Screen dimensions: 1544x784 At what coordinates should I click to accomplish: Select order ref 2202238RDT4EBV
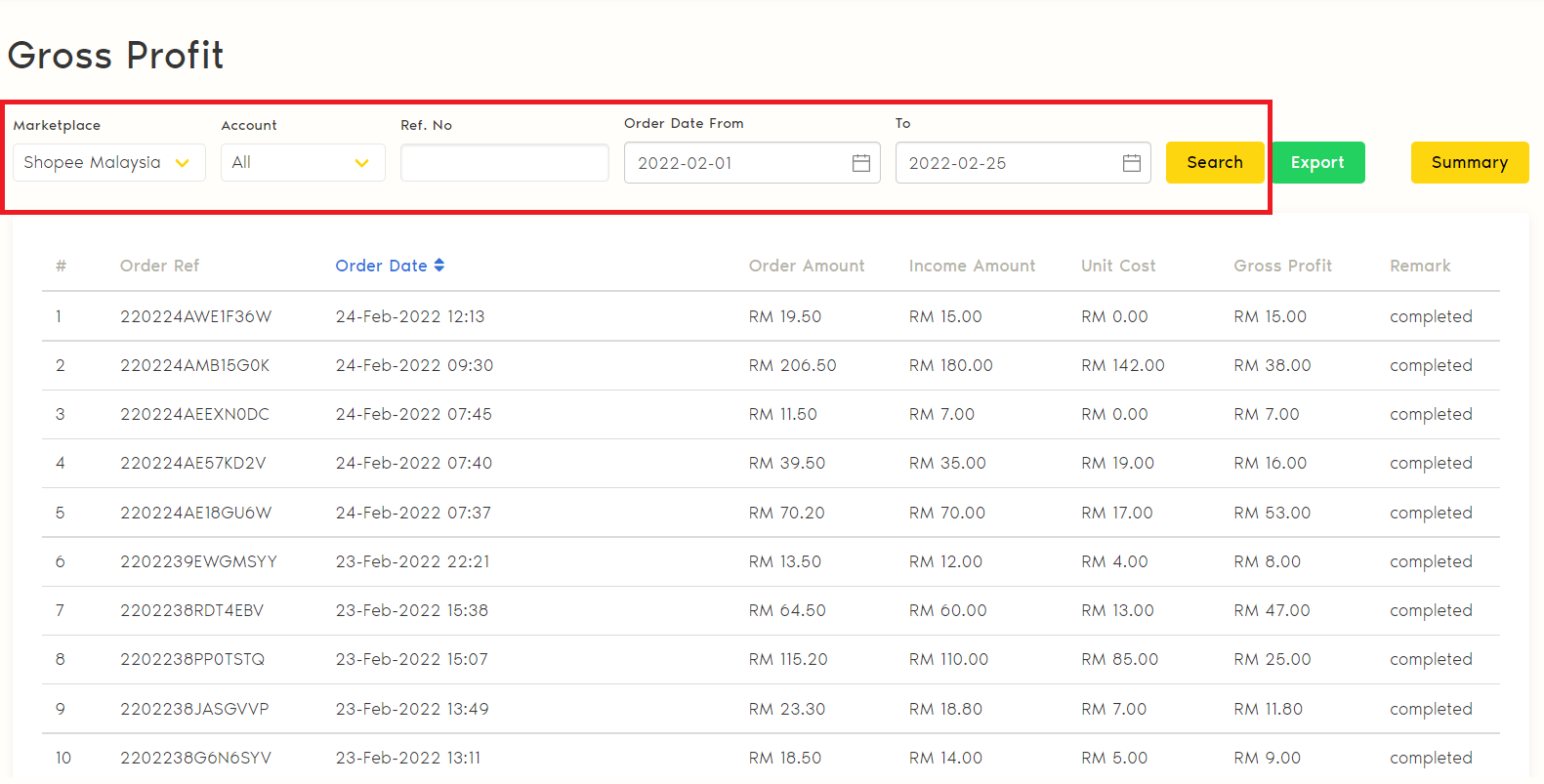192,610
